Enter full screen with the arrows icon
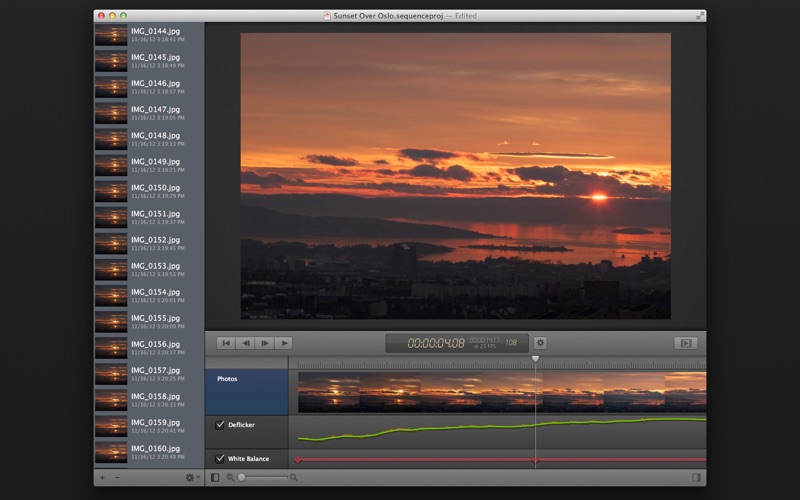 point(700,16)
